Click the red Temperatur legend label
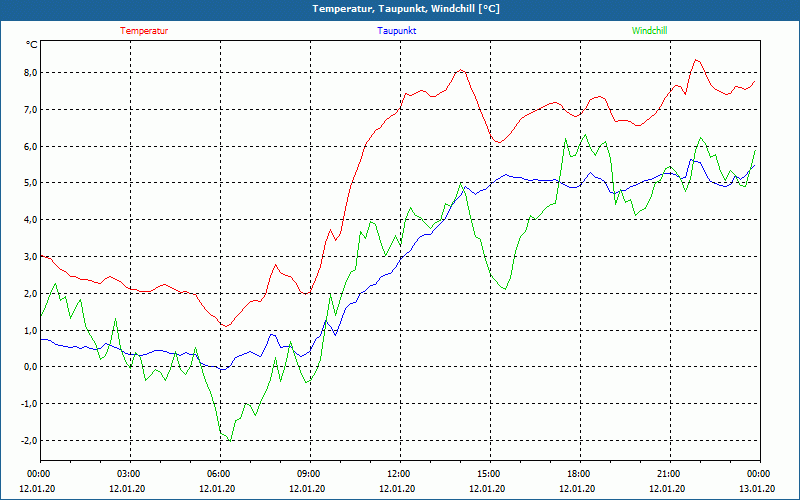 pyautogui.click(x=144, y=31)
